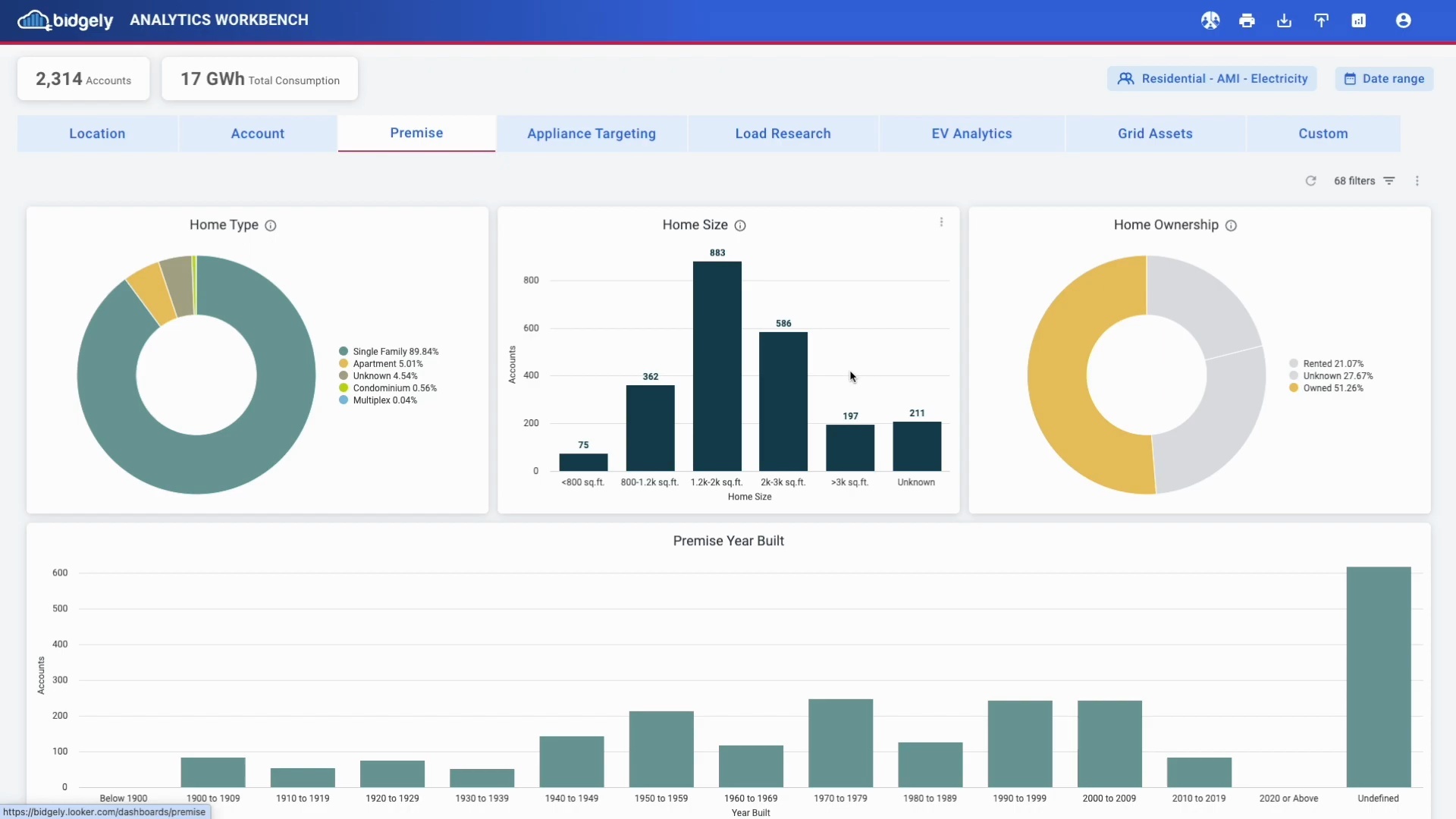Click the Home Type info icon
1456x819 pixels.
click(271, 225)
